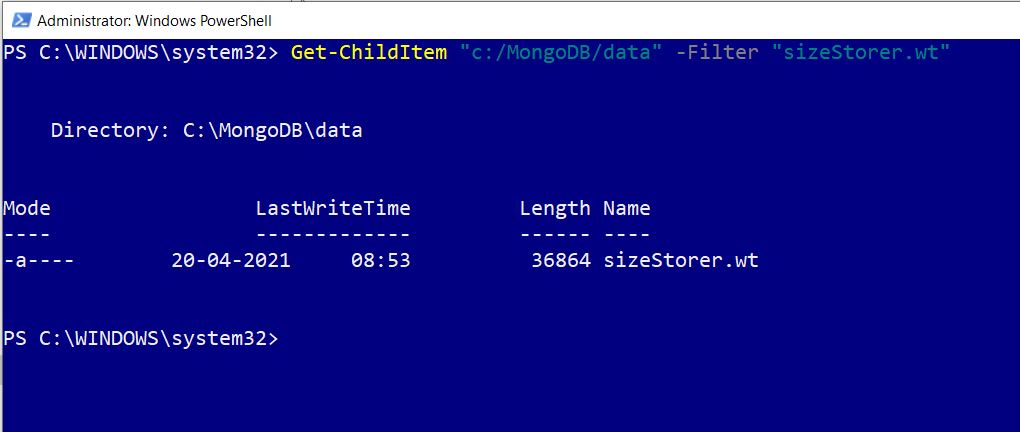Click the Get-ChildItem command text
The image size is (1020, 432).
368,52
